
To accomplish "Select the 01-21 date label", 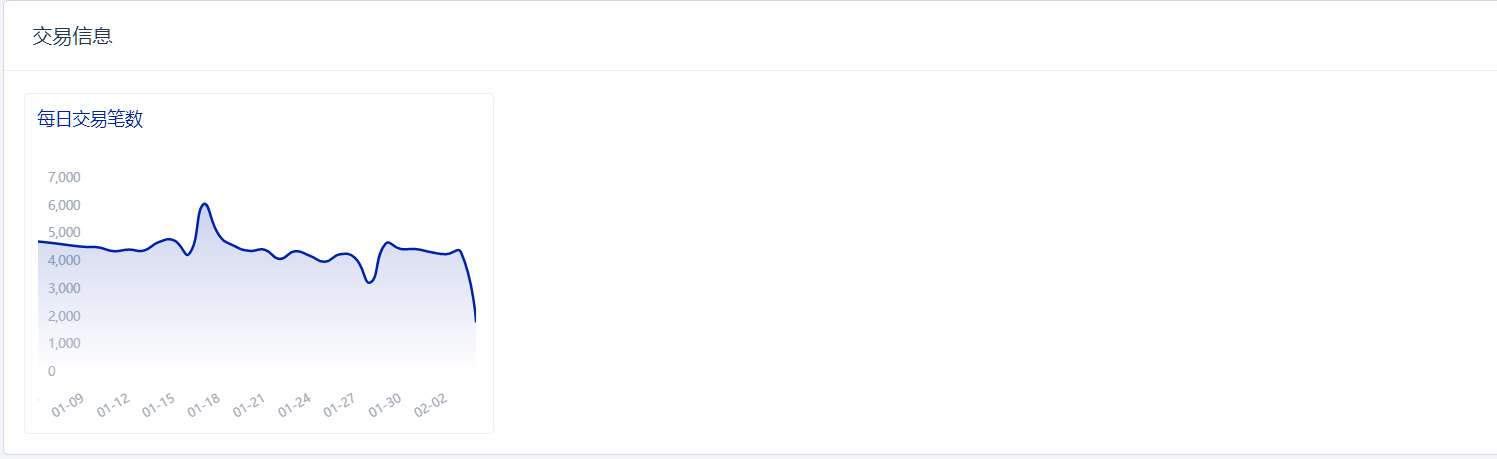I will click(x=248, y=405).
